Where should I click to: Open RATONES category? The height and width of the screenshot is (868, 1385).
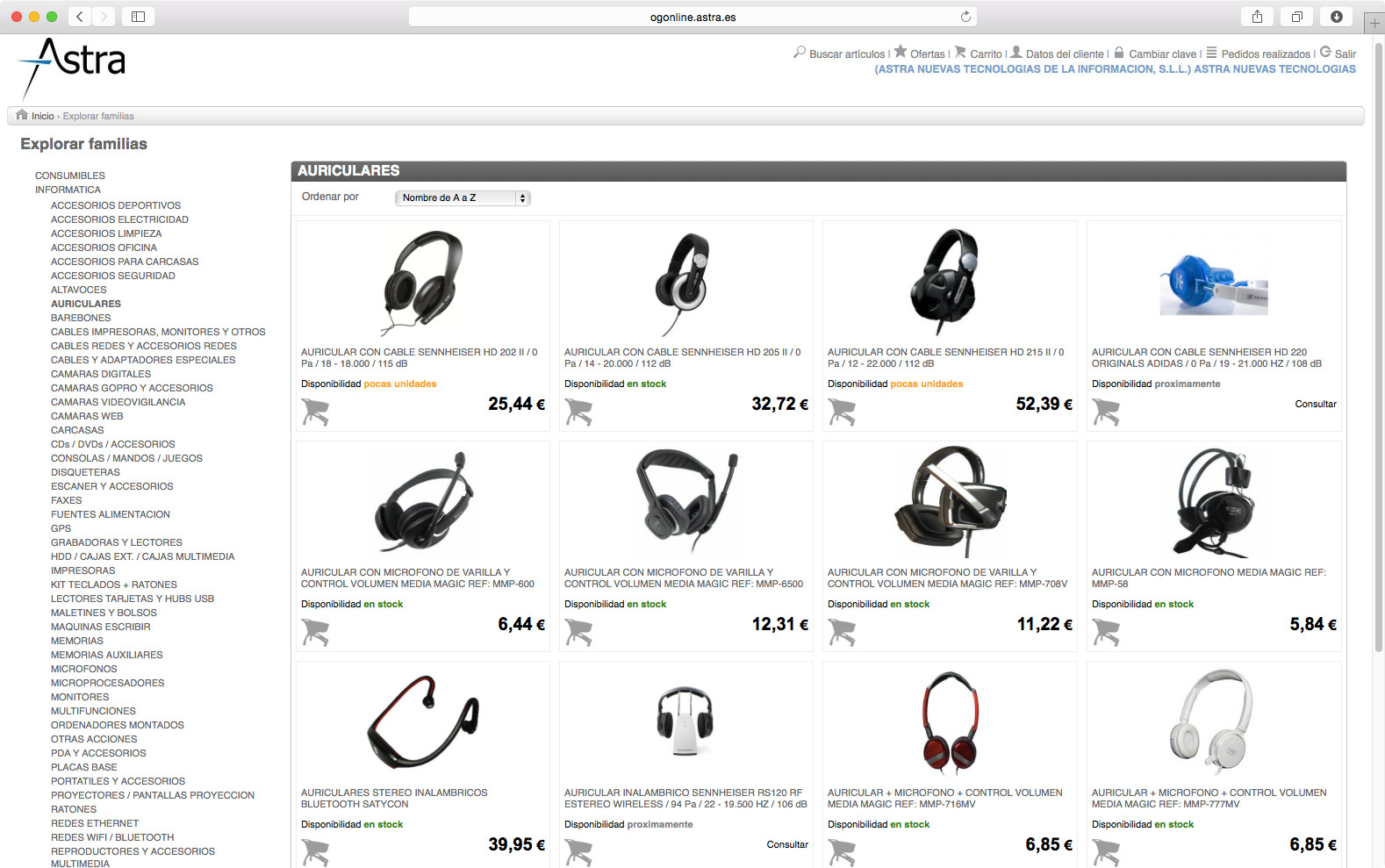(x=74, y=809)
